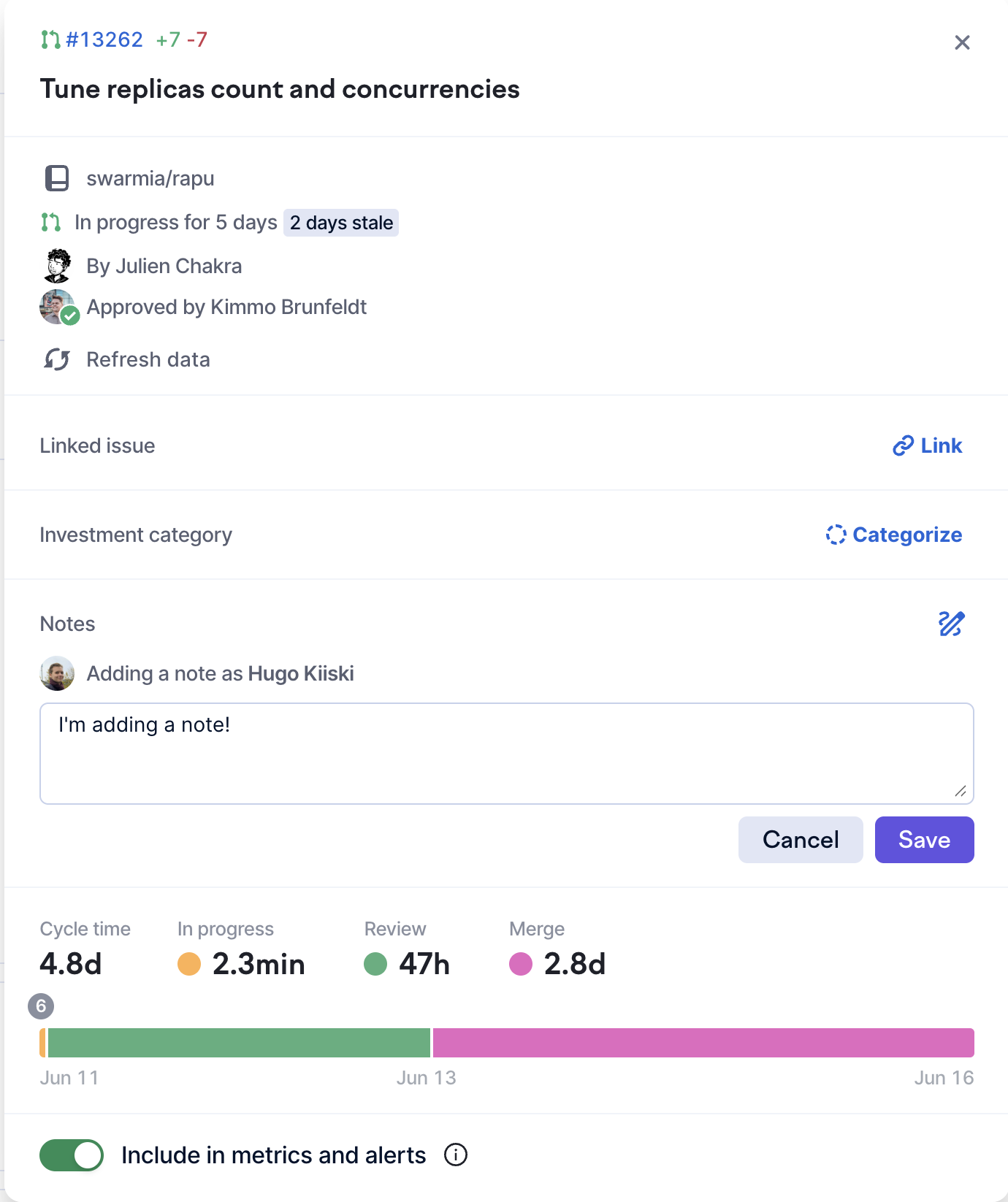1008x1202 pixels.
Task: Click Julien Chakra's avatar
Action: (x=58, y=266)
